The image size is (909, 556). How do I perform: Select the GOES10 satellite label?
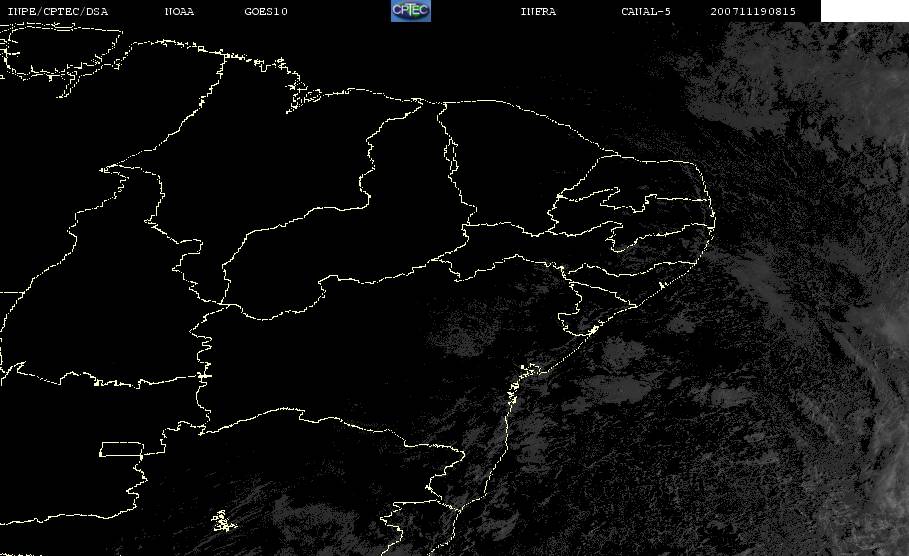tap(266, 12)
